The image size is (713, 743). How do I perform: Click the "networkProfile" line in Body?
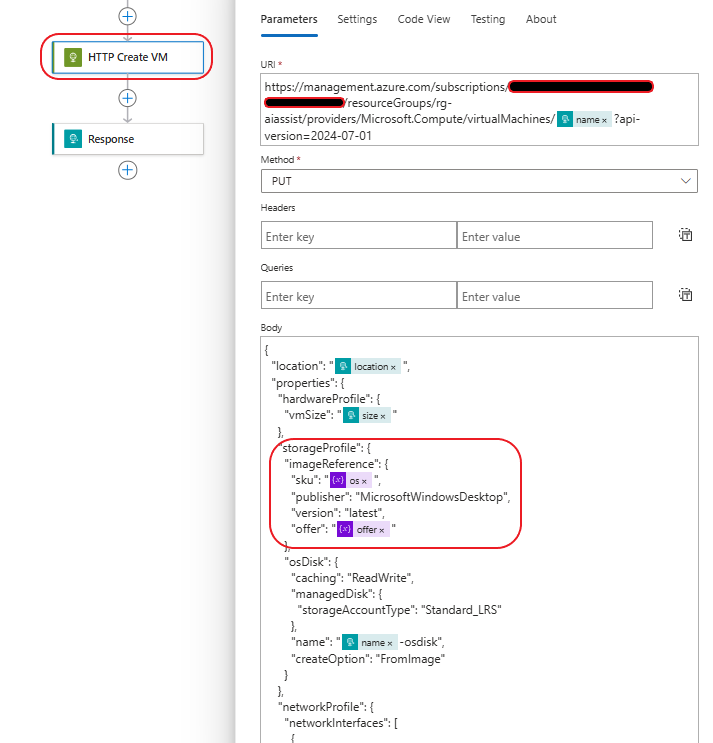tap(325, 707)
